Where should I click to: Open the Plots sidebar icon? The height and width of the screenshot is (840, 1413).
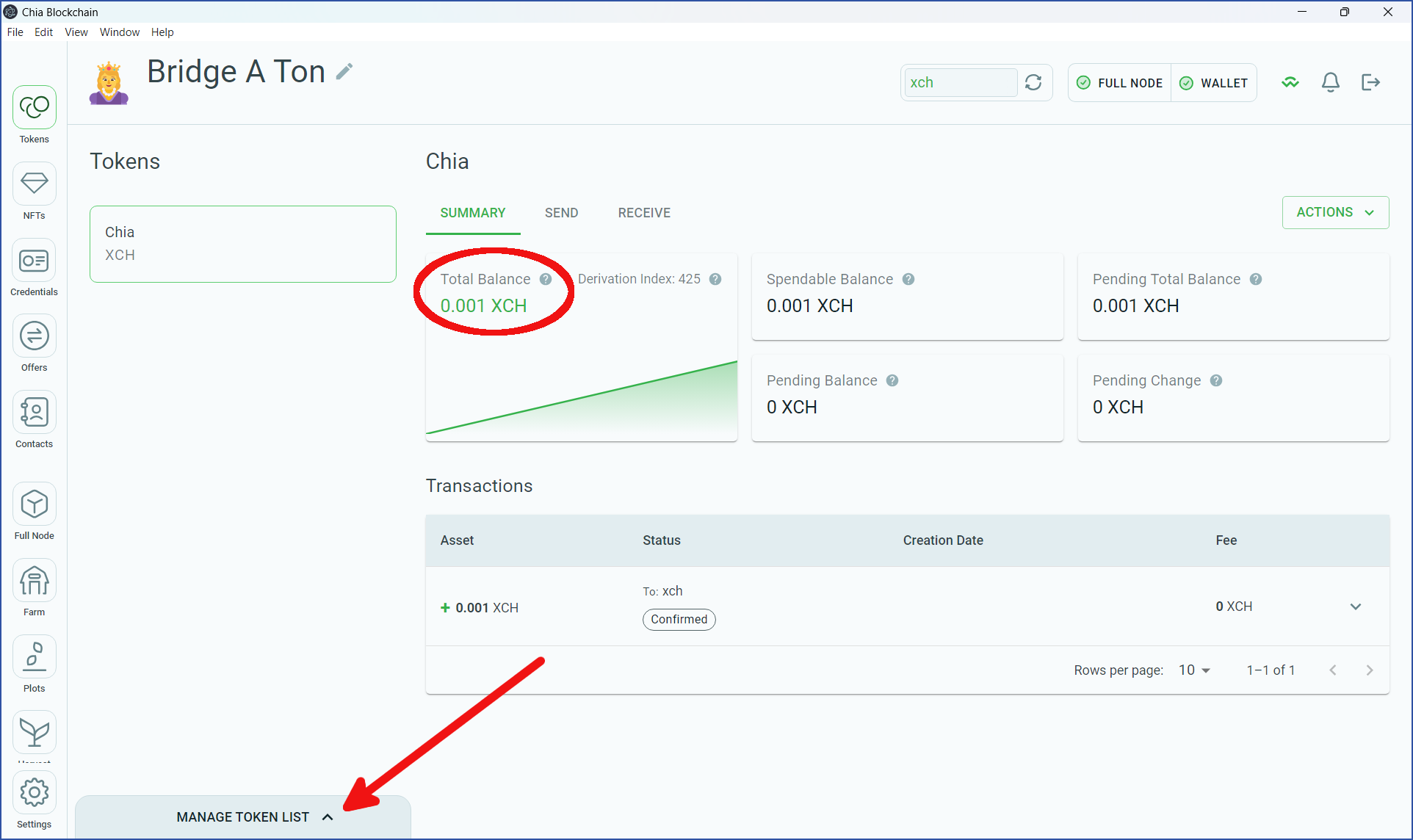click(x=34, y=657)
